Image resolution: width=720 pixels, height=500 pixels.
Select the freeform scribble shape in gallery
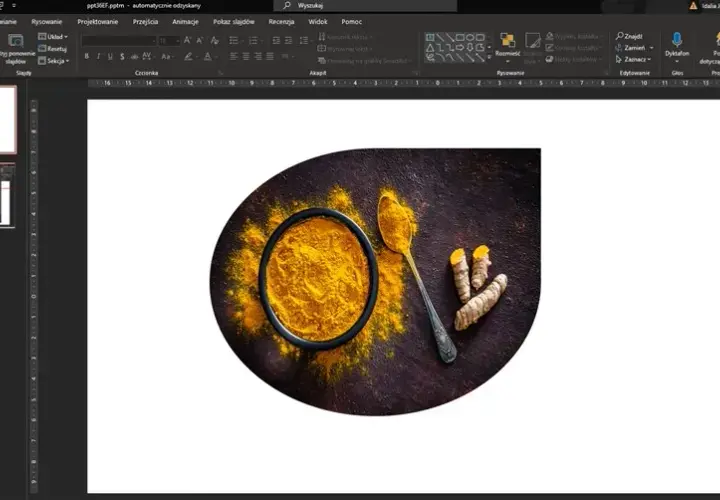click(430, 57)
